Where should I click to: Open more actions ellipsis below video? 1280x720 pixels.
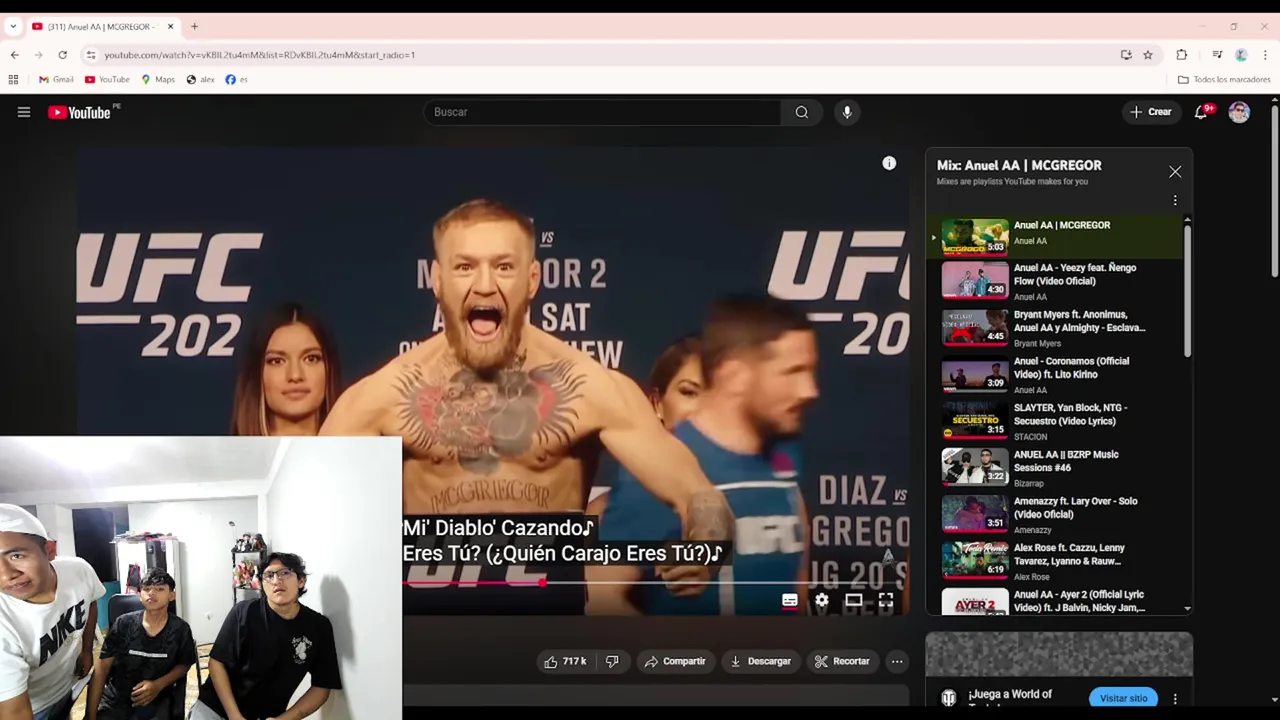click(897, 661)
